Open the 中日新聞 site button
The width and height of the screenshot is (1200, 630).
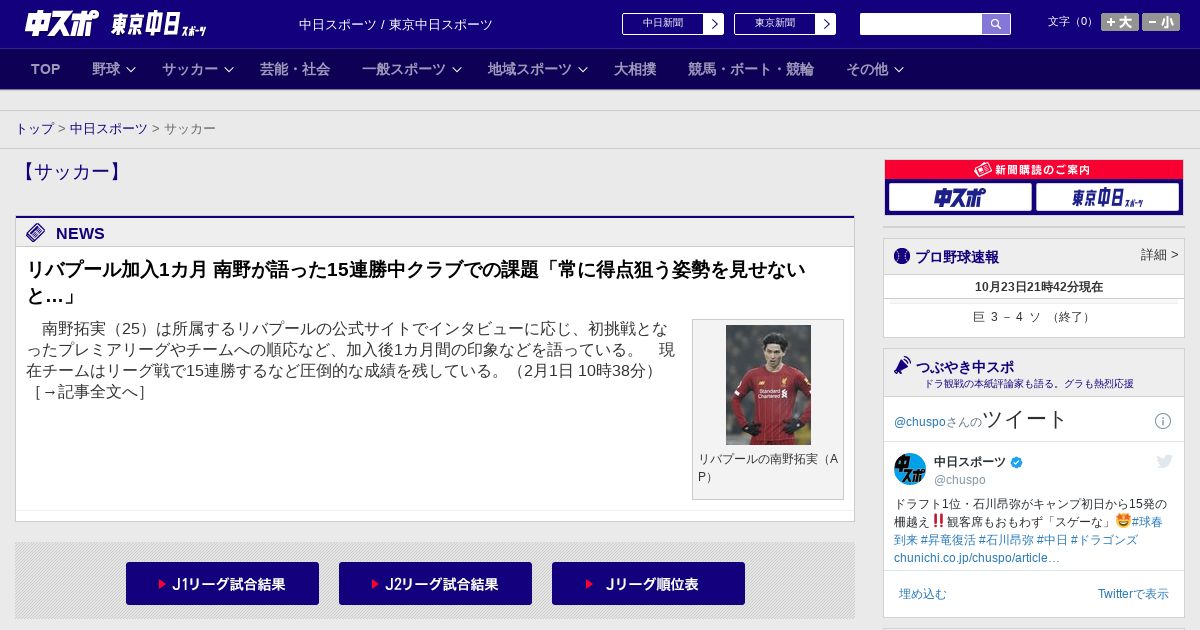[663, 24]
